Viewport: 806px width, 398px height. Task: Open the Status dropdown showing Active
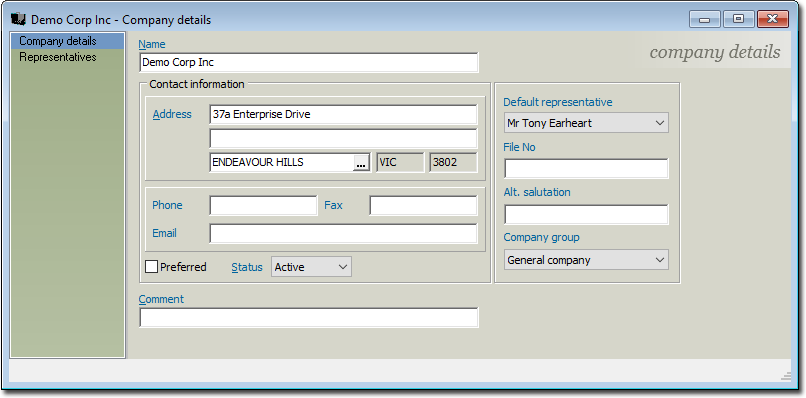pos(312,267)
